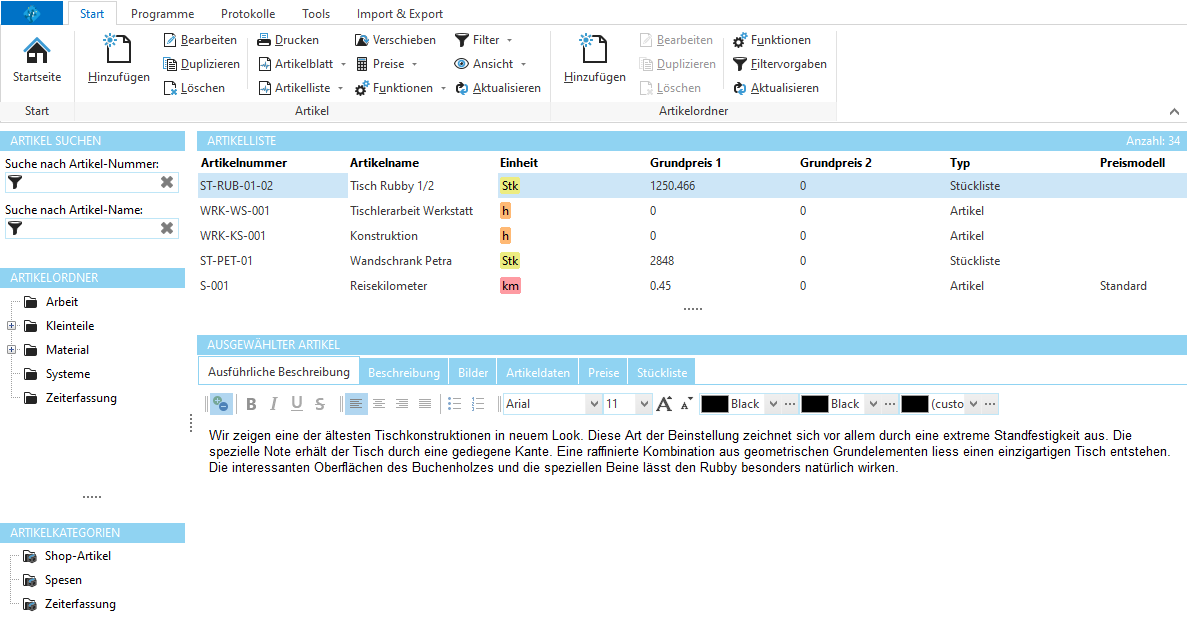This screenshot has height=624, width=1187.
Task: Click Duplizieren in the Artikel group
Action: (201, 64)
